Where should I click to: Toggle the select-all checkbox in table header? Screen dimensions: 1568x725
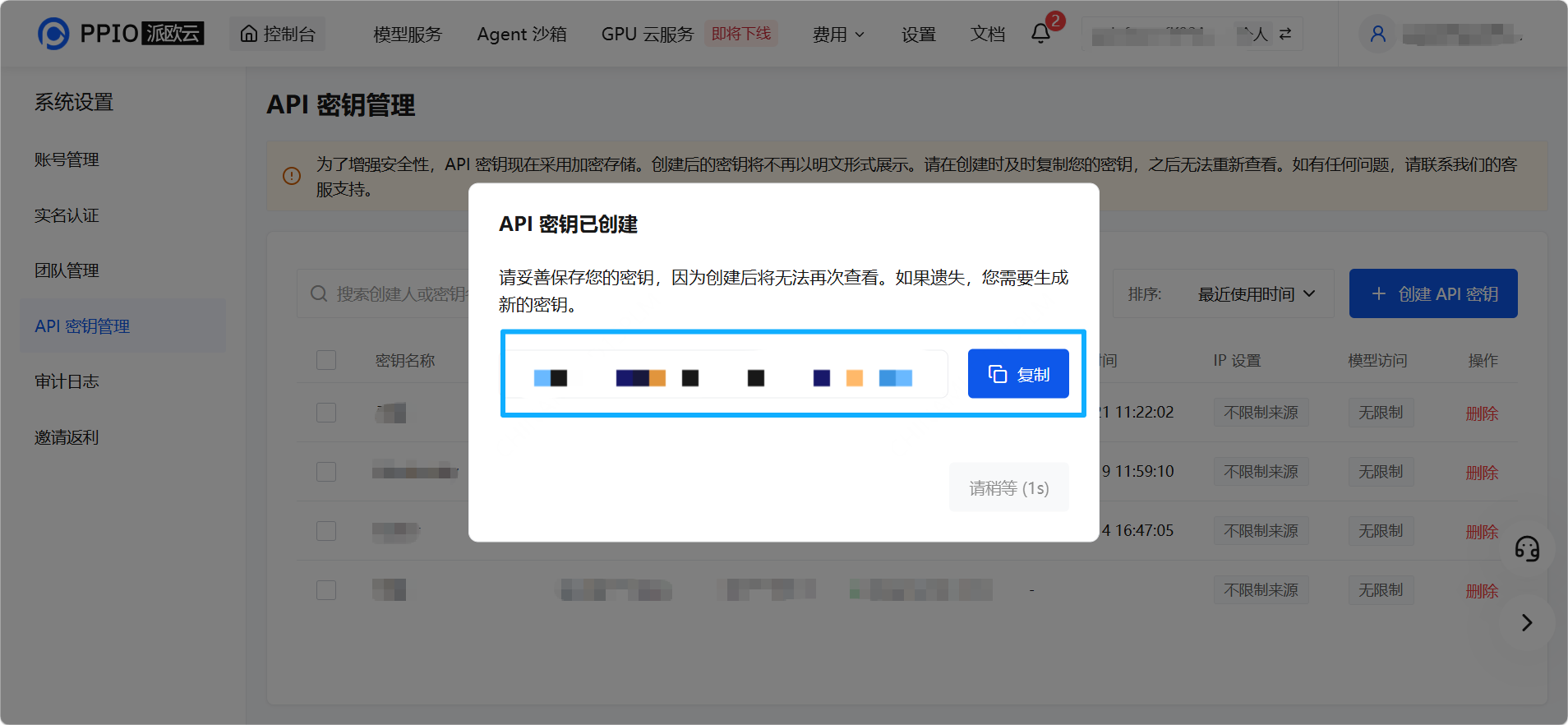[326, 360]
